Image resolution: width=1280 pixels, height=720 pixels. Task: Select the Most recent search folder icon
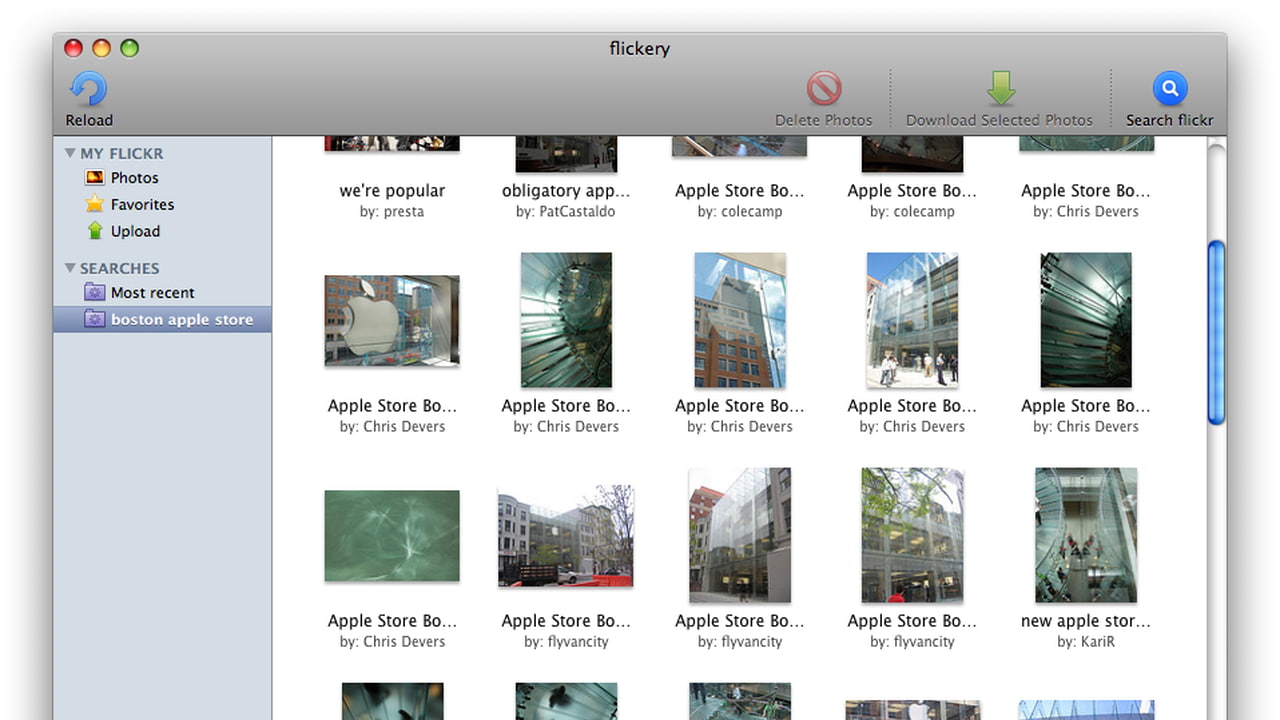[95, 292]
